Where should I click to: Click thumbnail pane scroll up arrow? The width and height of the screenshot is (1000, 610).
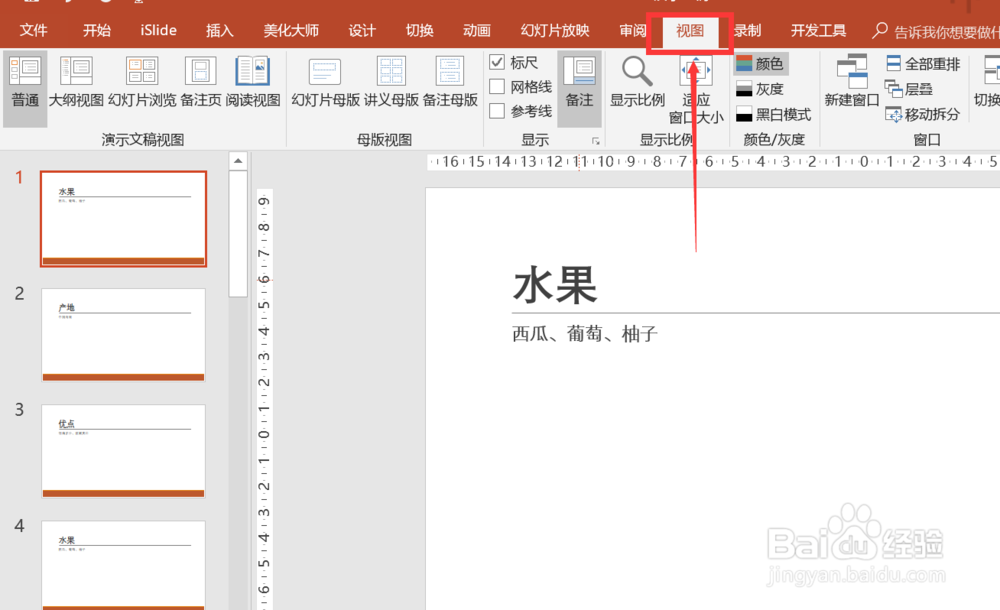[x=238, y=161]
